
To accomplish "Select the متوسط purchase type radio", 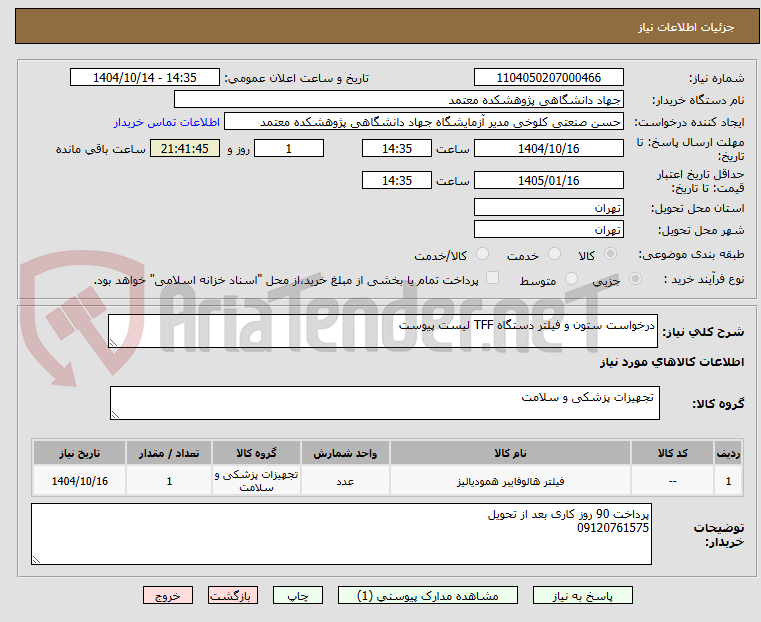I will (572, 278).
